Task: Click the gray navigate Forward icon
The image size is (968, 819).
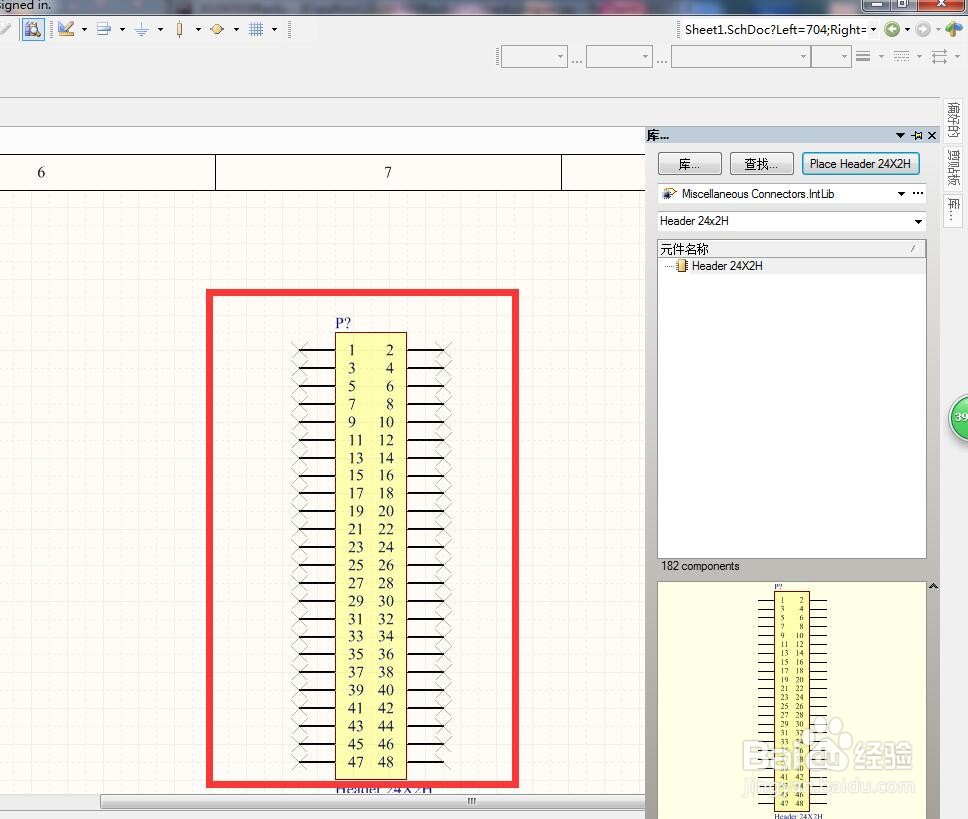Action: click(923, 29)
